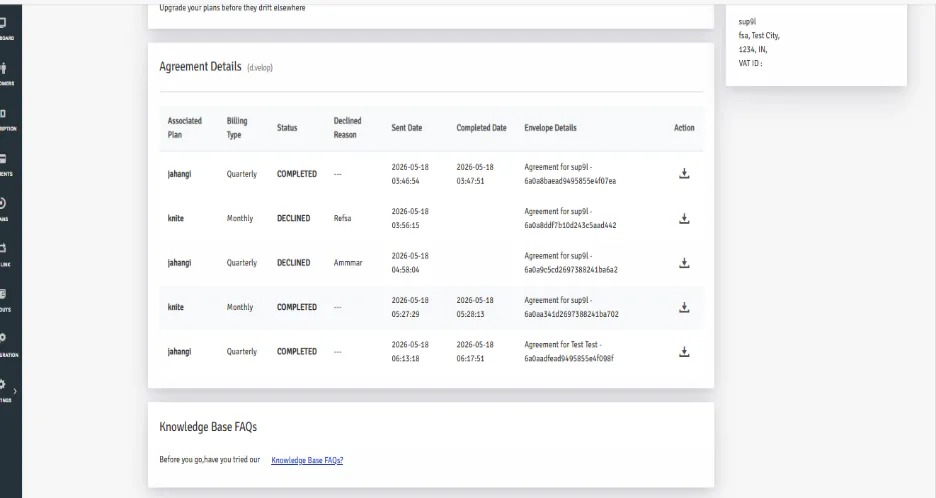
Task: Click the Completed Date column header
Action: [481, 128]
